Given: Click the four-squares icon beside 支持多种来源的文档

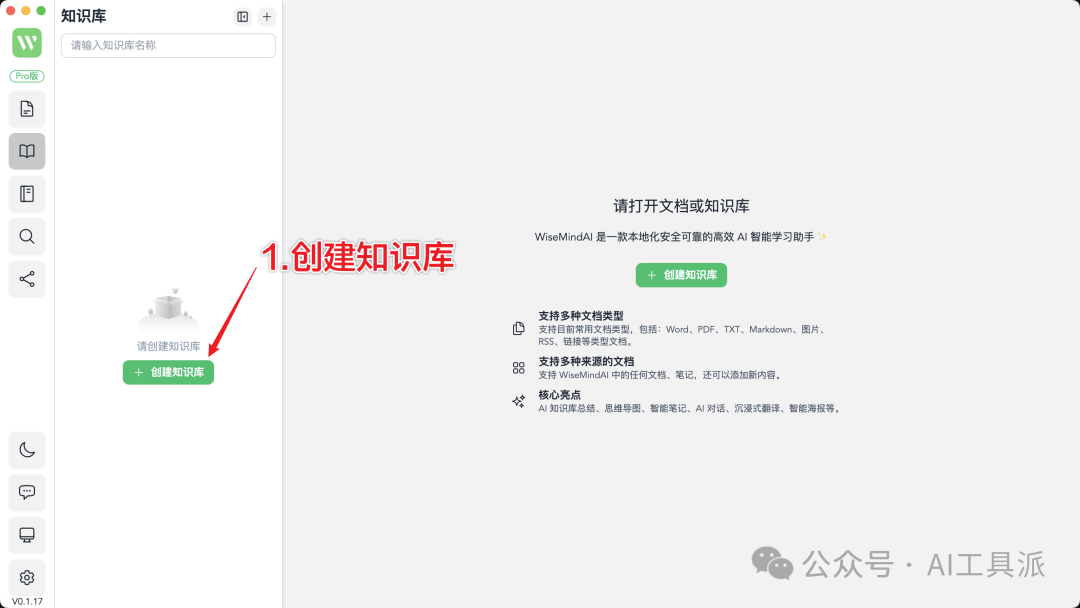Looking at the screenshot, I should [519, 368].
